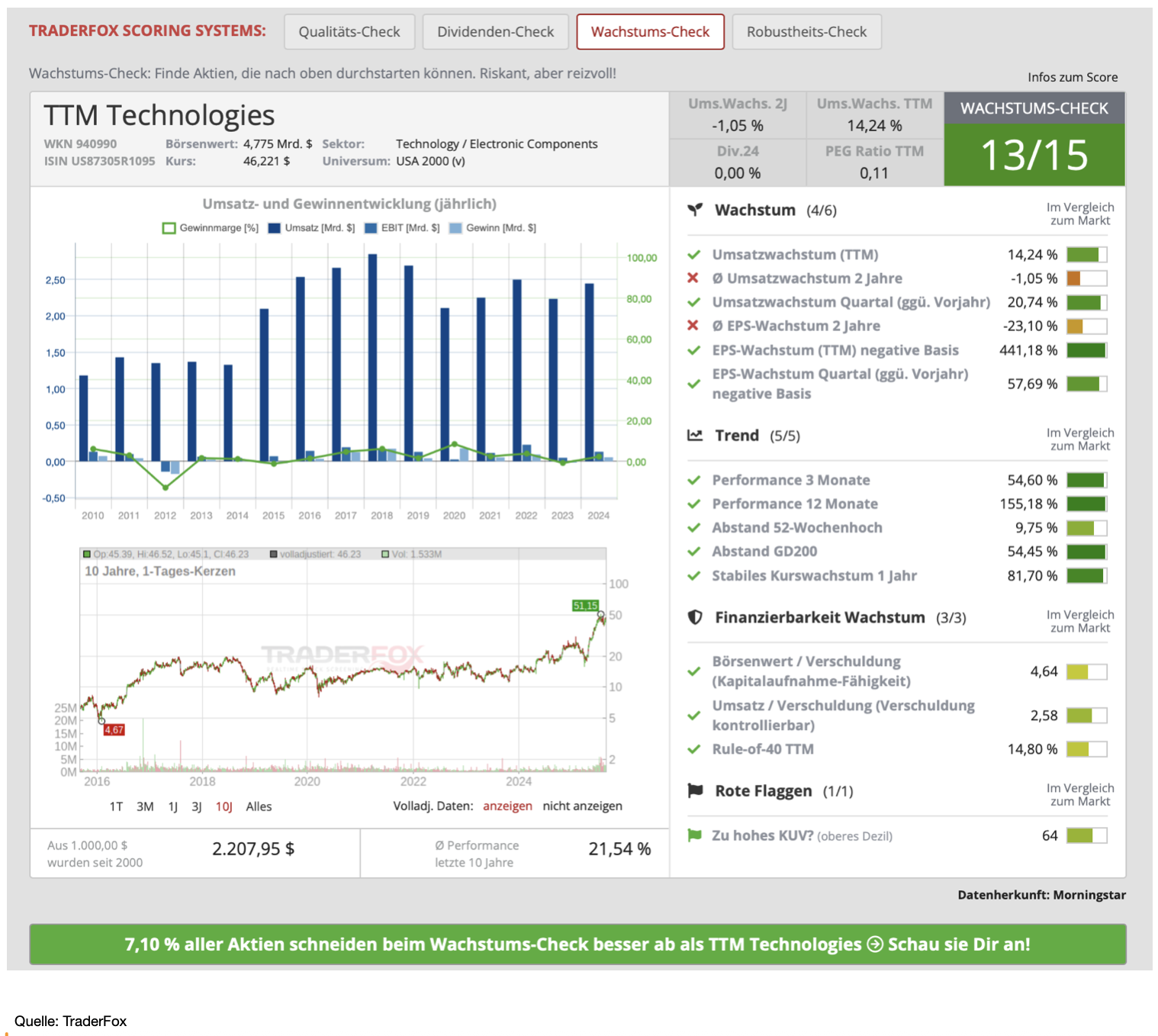Click checkmark beside Umsatz / Verschuldung
The width and height of the screenshot is (1158, 1036).
[693, 716]
